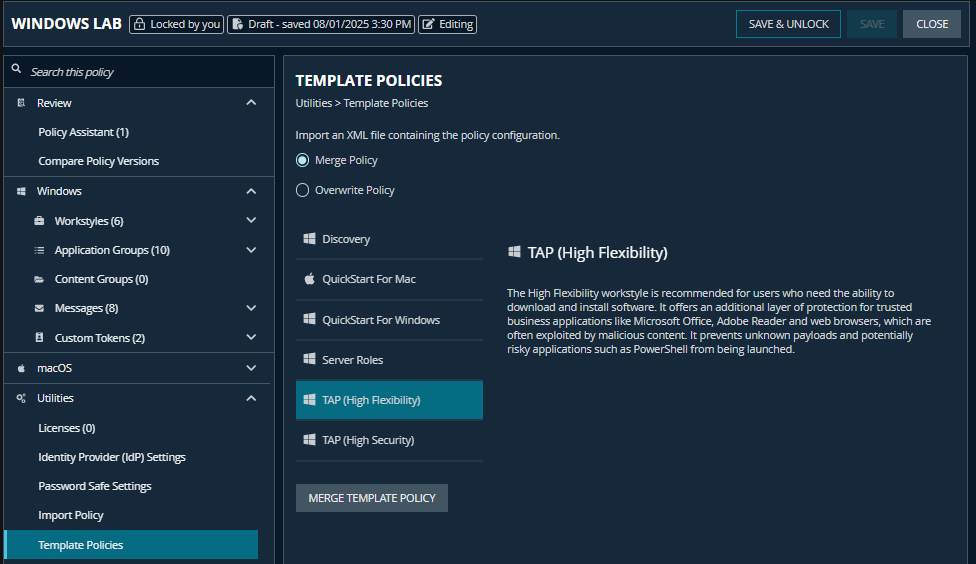
Task: Click Windows icon next to description heading
Action: click(x=514, y=251)
